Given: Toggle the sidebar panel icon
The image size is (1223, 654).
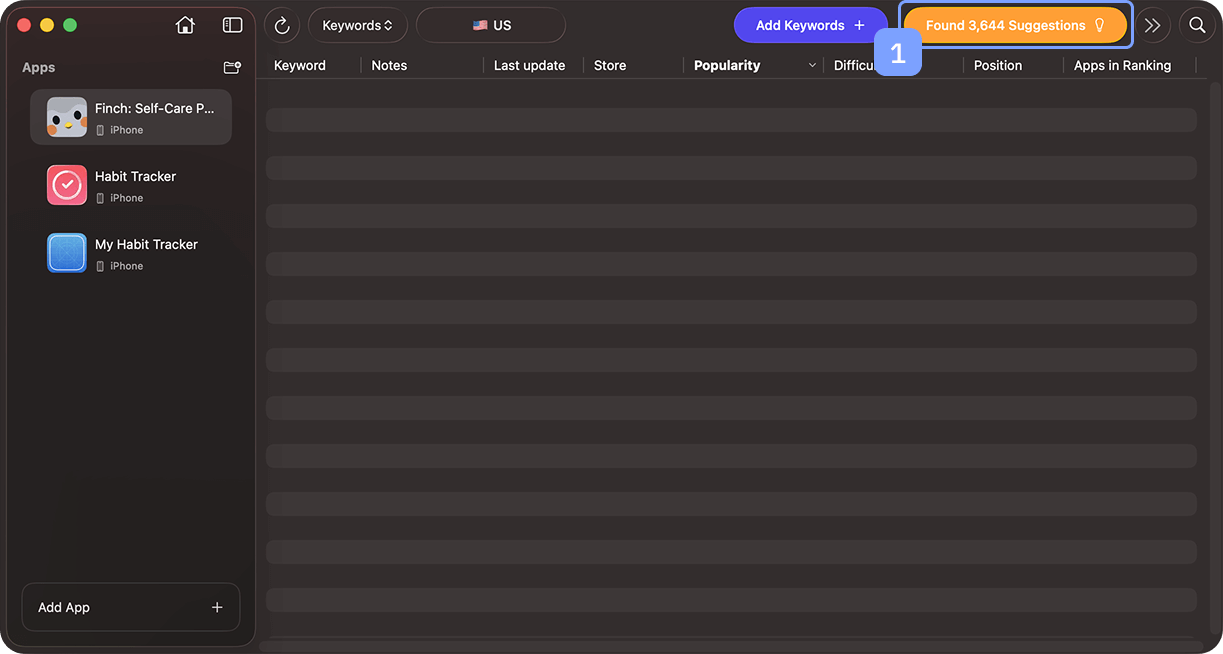Looking at the screenshot, I should point(232,25).
